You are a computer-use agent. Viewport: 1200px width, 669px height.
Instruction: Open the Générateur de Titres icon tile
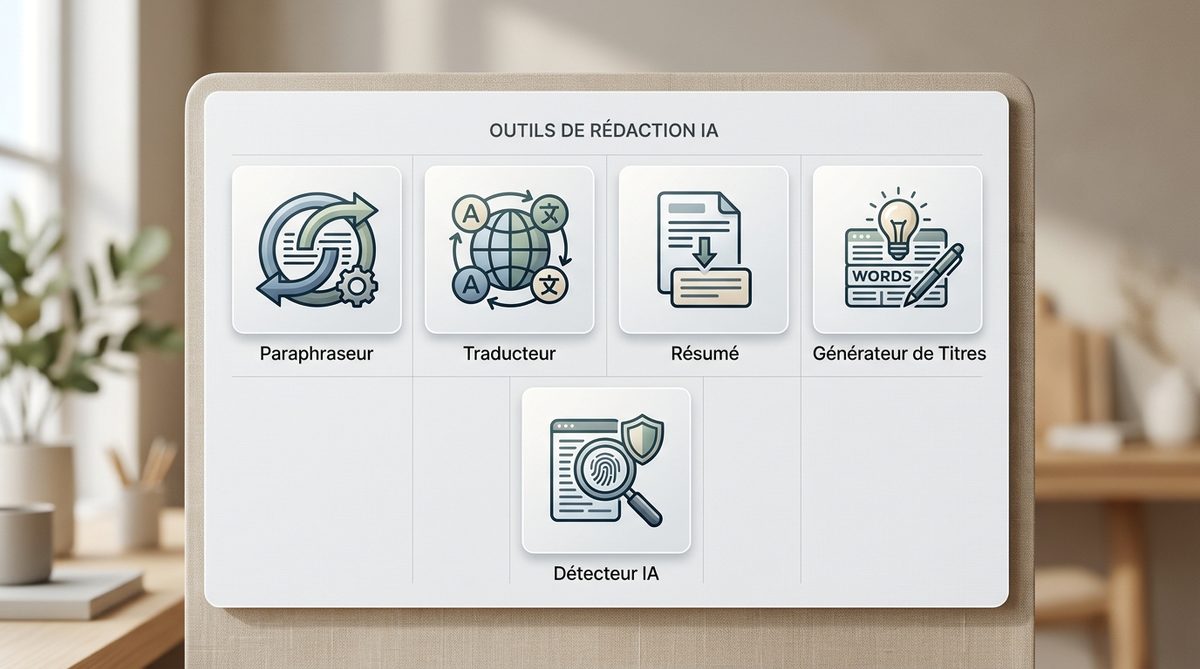coord(897,249)
